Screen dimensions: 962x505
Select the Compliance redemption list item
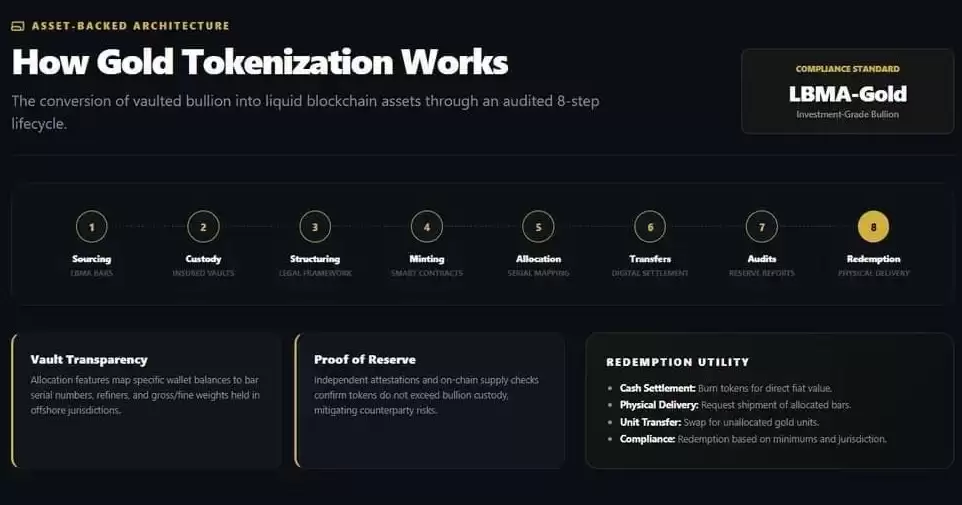coord(753,439)
